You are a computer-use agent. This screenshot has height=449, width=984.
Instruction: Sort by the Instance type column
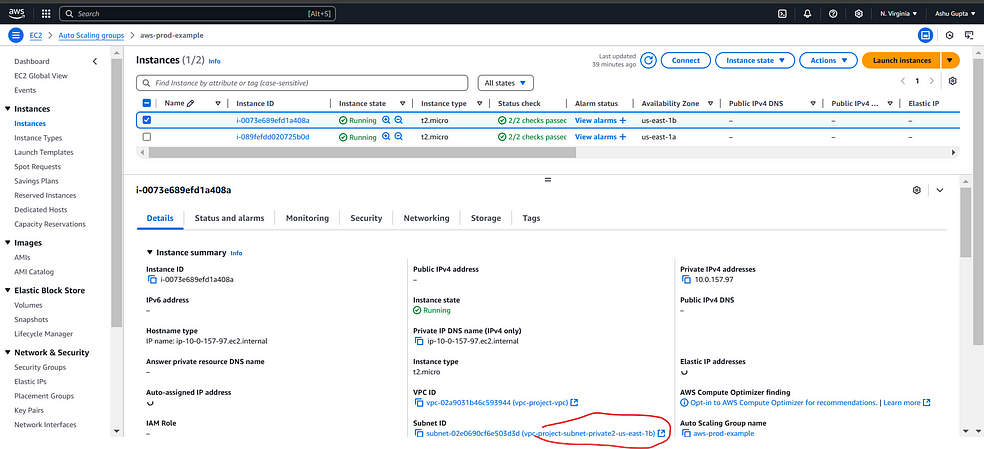tap(479, 104)
